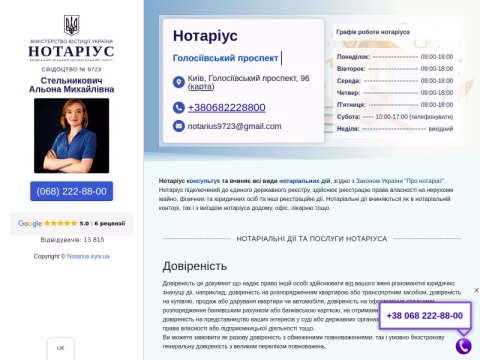Click the 'Вівторок' schedule row
The height and width of the screenshot is (360, 480).
pyautogui.click(x=395, y=69)
